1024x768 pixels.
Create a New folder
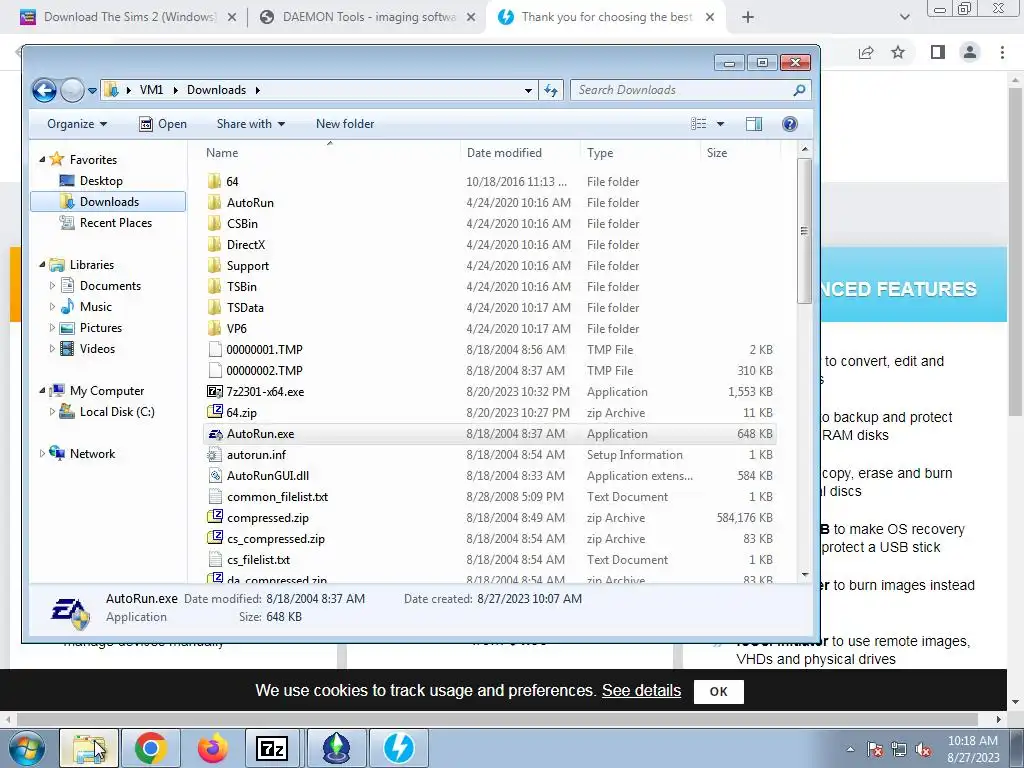click(x=345, y=123)
